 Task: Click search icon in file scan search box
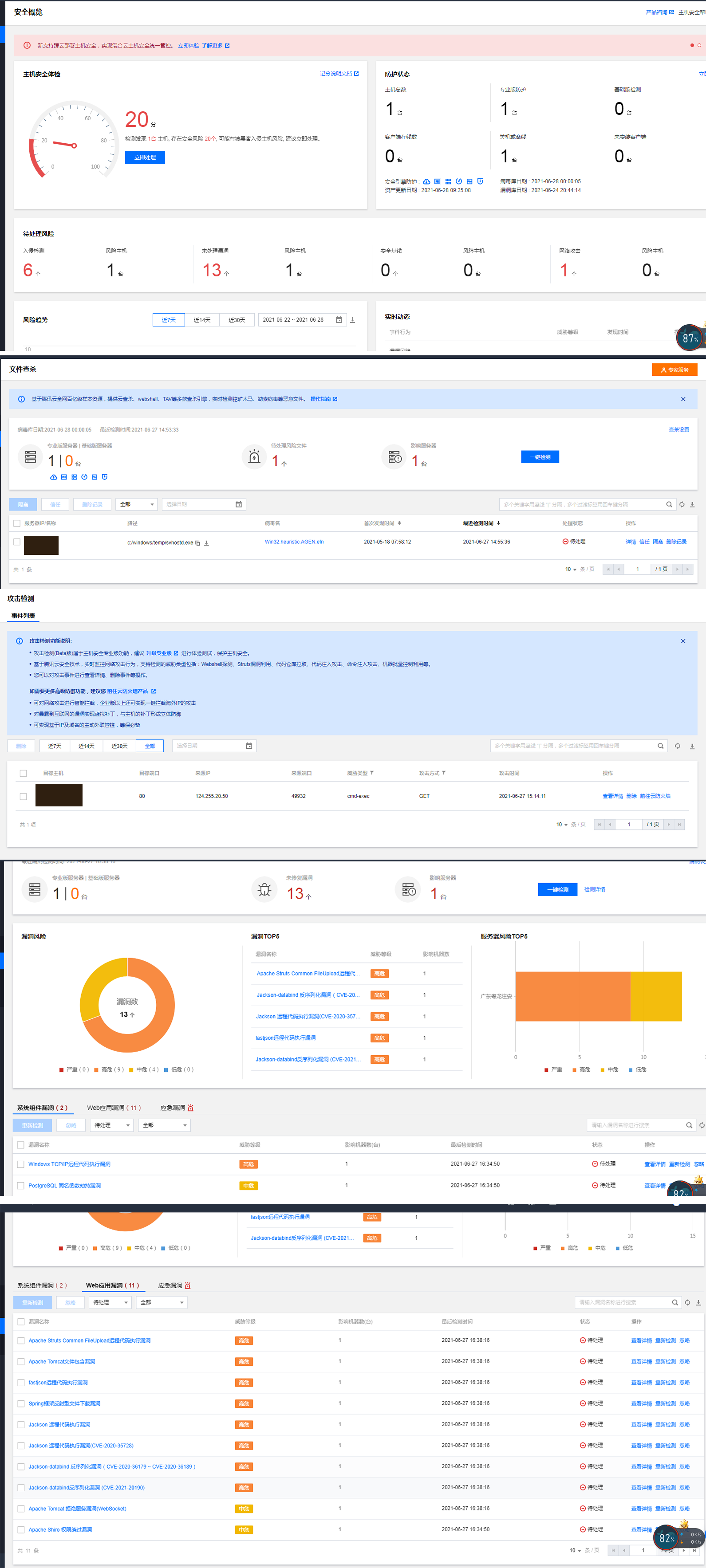[669, 504]
